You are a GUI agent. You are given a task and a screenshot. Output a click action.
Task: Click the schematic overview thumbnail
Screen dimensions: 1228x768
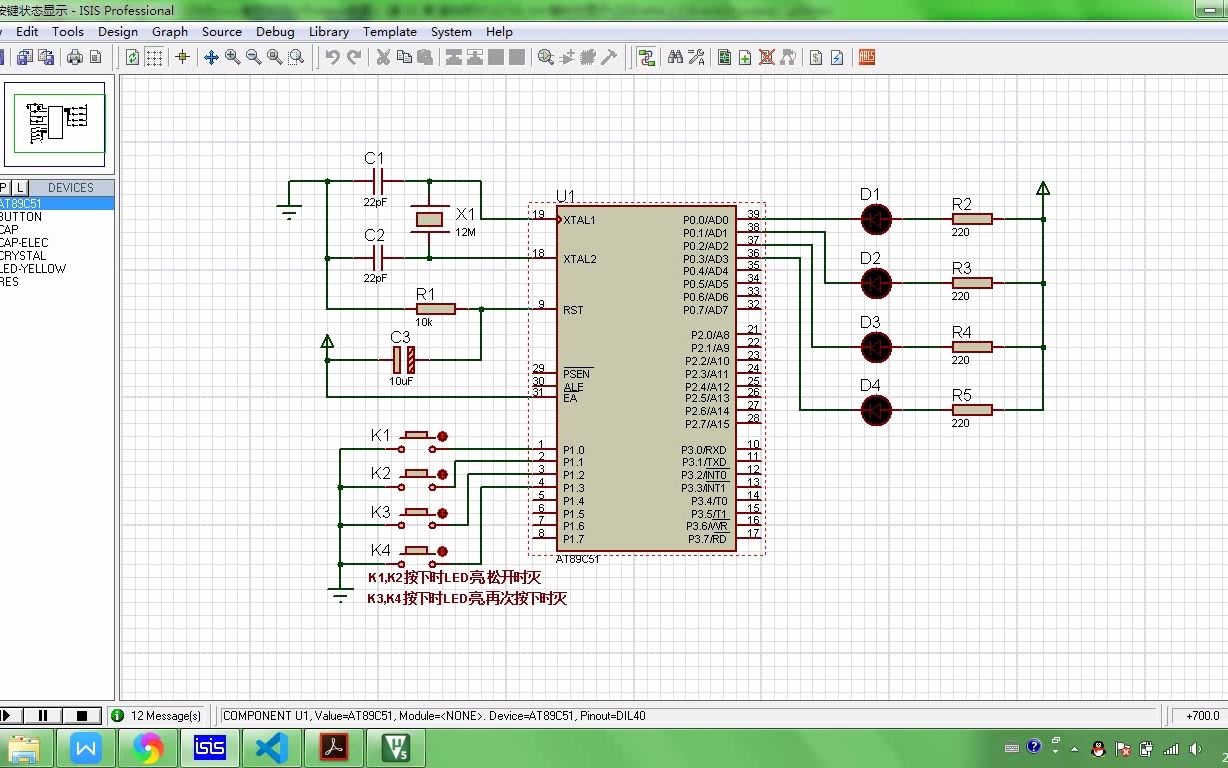click(57, 123)
